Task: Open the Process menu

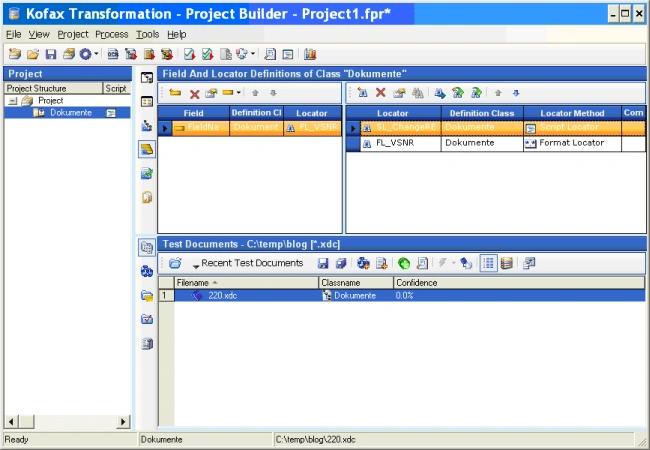Action: [x=112, y=34]
